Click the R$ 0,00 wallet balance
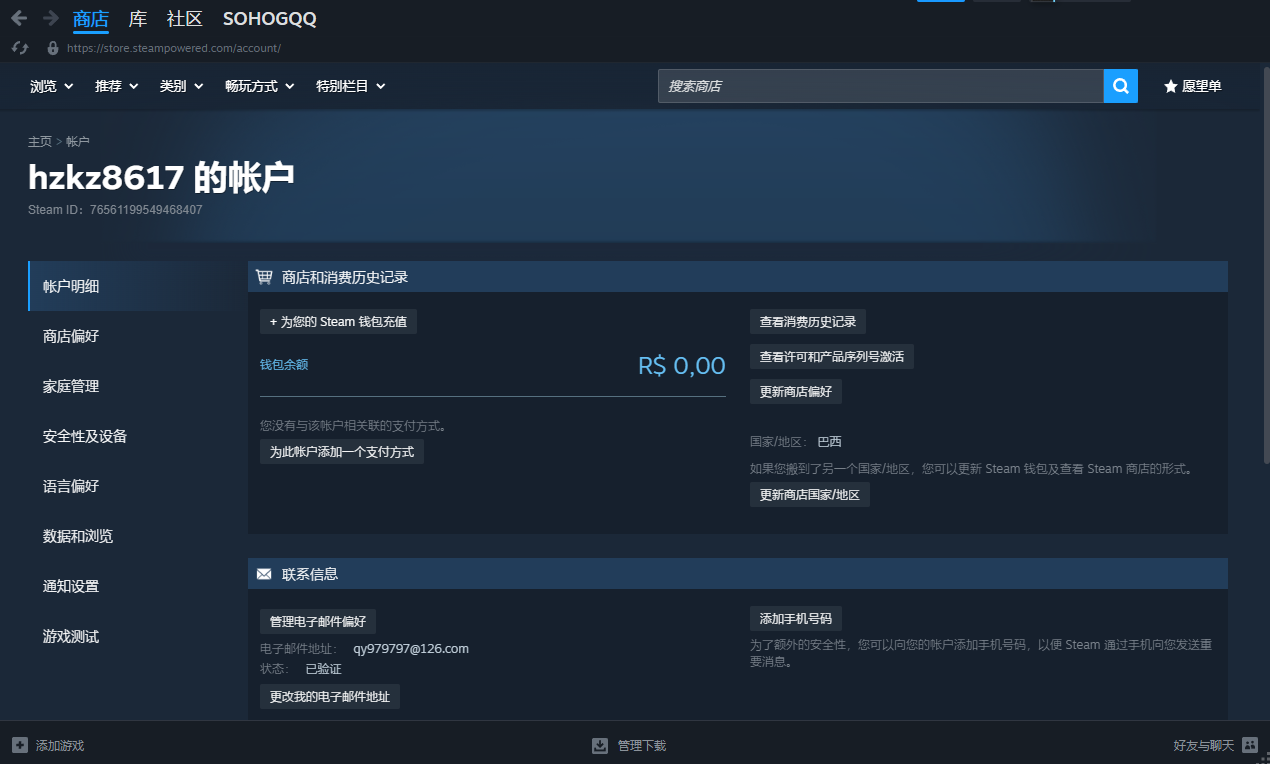The height and width of the screenshot is (764, 1270). tap(682, 366)
